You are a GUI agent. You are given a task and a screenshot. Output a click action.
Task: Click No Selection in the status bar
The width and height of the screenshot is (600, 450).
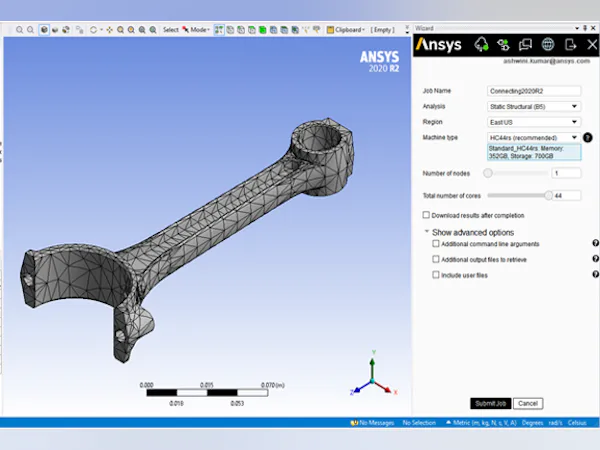(x=419, y=423)
